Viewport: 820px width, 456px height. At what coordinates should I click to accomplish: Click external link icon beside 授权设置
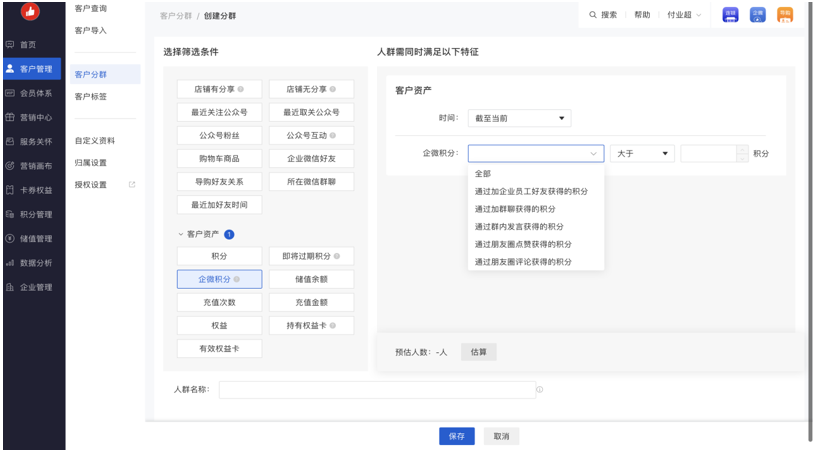132,185
